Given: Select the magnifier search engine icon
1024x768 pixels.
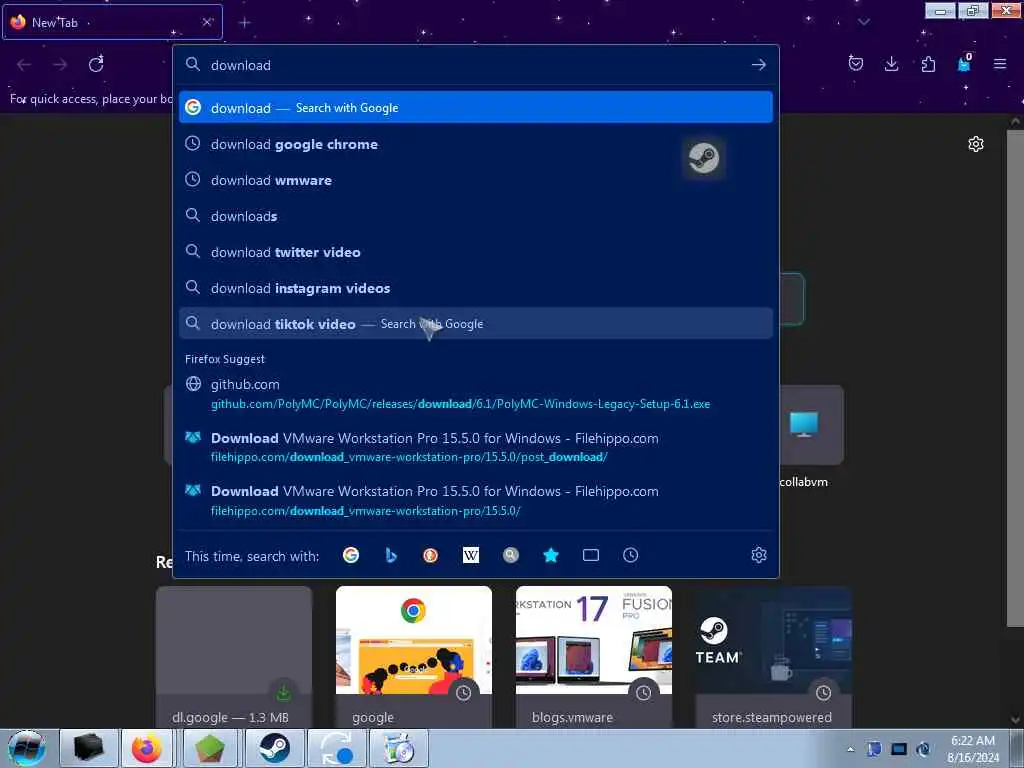Looking at the screenshot, I should click(511, 555).
